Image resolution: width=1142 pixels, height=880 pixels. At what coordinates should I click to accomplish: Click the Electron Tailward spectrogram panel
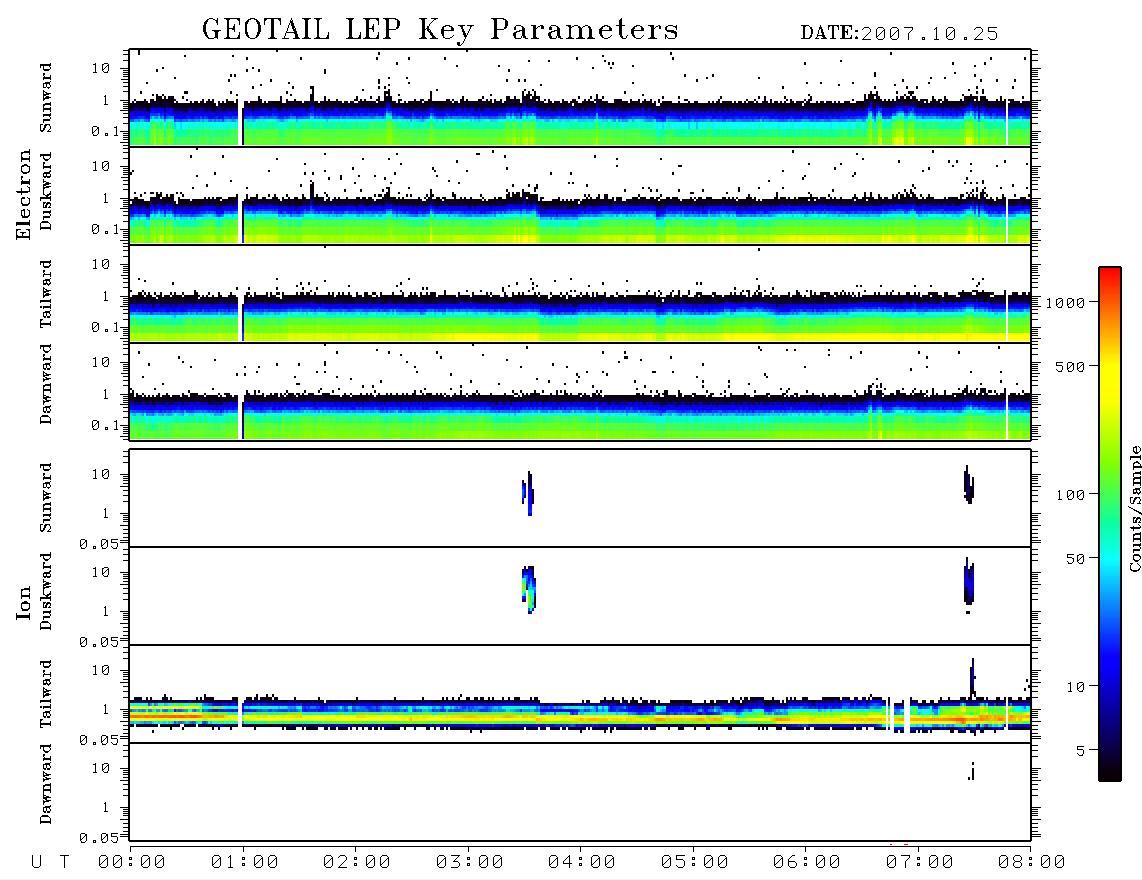(580, 294)
